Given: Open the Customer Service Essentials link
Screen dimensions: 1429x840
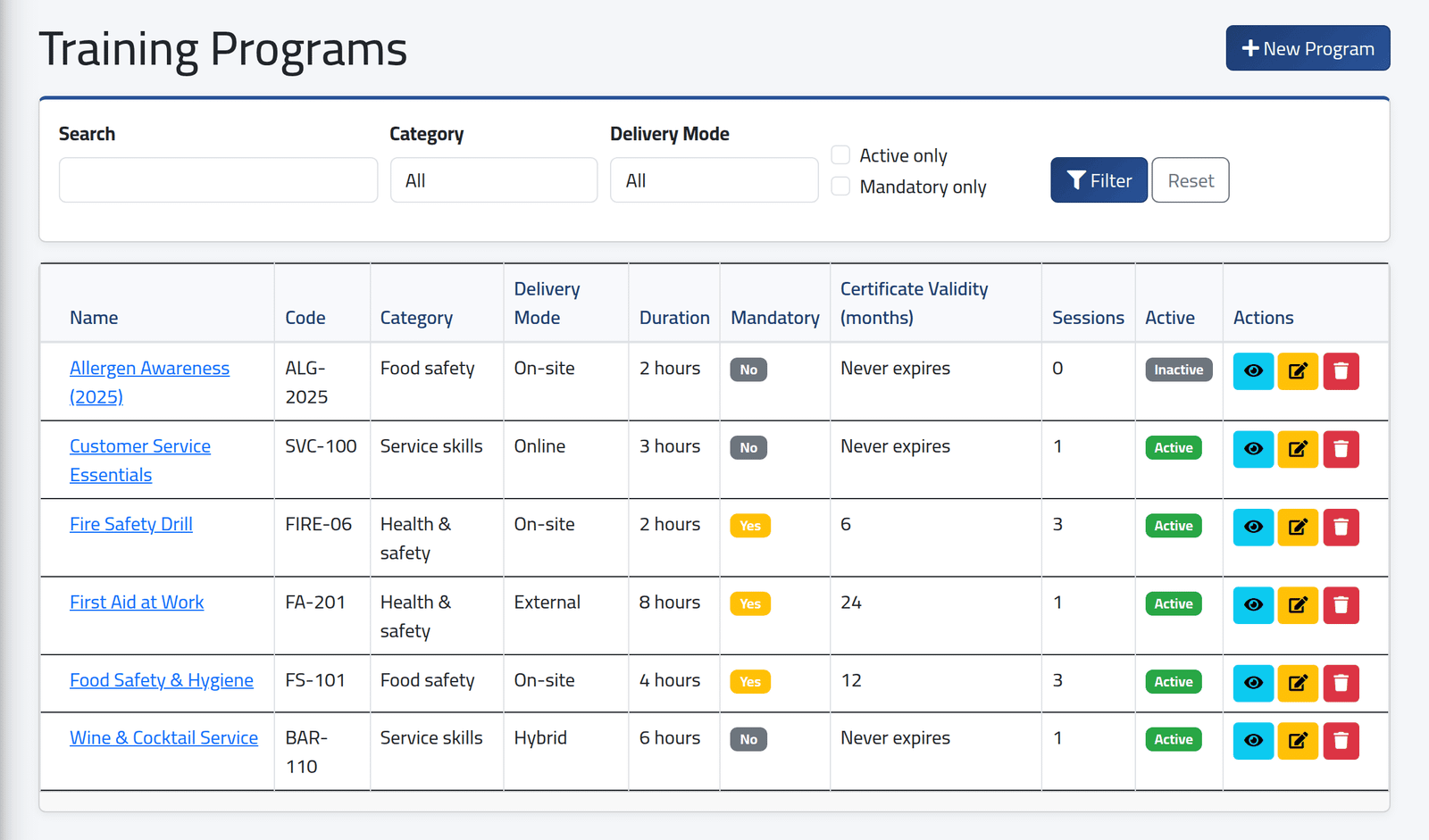Looking at the screenshot, I should (140, 461).
